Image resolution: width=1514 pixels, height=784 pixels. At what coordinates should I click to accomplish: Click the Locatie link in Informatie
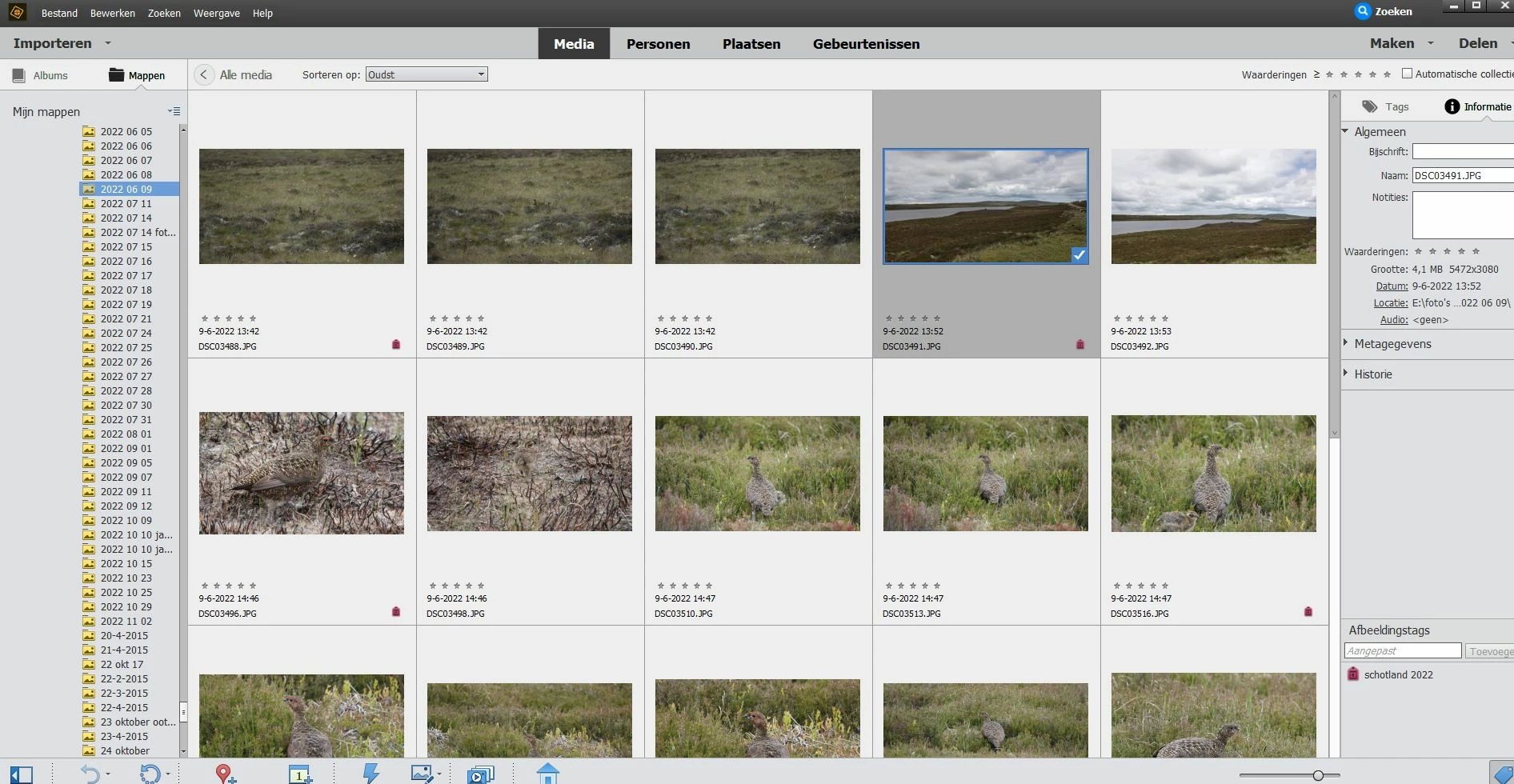pyautogui.click(x=1391, y=303)
